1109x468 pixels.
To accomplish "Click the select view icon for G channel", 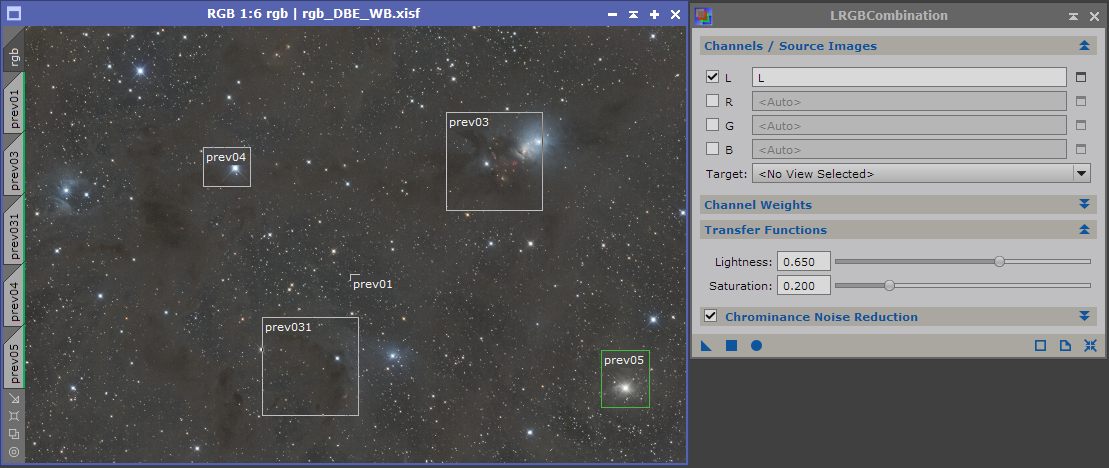I will coord(1080,125).
